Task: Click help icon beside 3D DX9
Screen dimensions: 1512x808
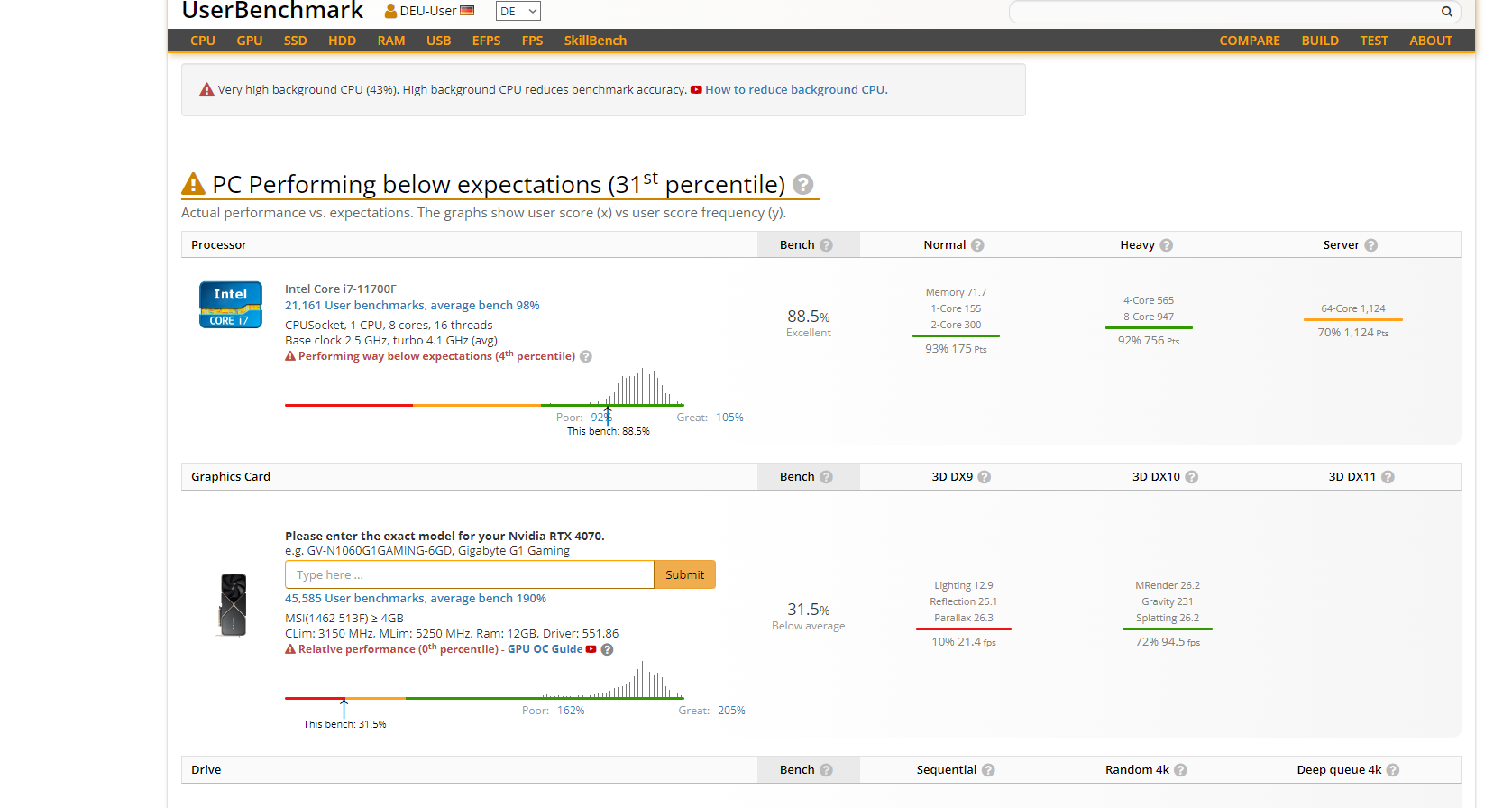Action: tap(984, 477)
